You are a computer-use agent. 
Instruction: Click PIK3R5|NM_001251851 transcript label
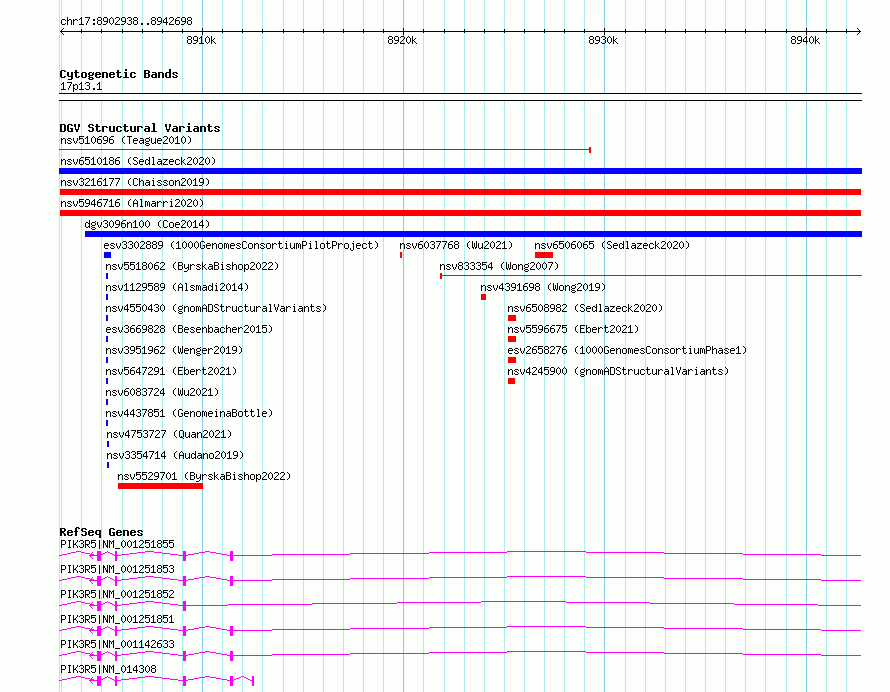117,619
